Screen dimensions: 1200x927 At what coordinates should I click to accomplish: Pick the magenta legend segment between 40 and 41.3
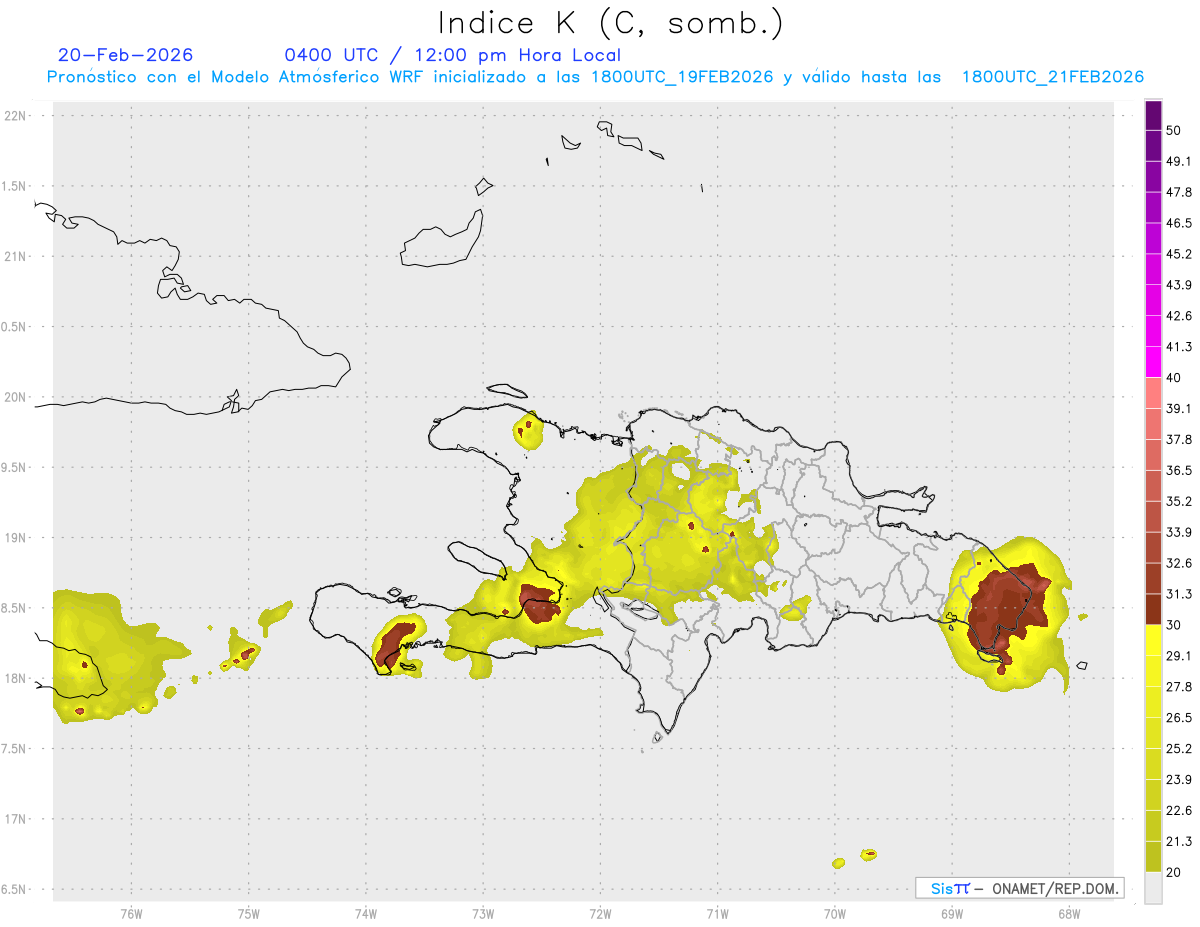tap(1153, 362)
